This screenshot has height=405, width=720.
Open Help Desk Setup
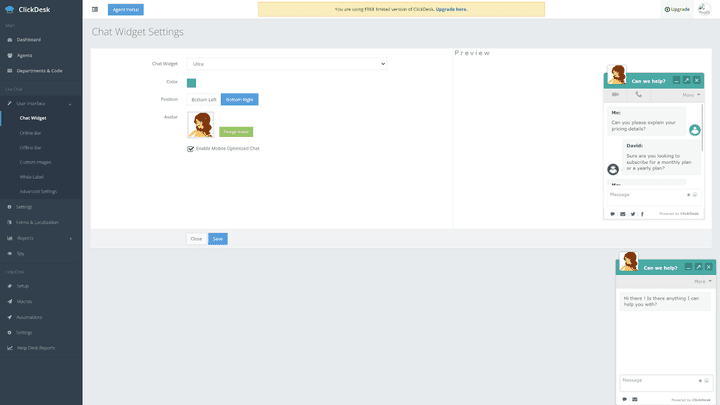[22, 286]
